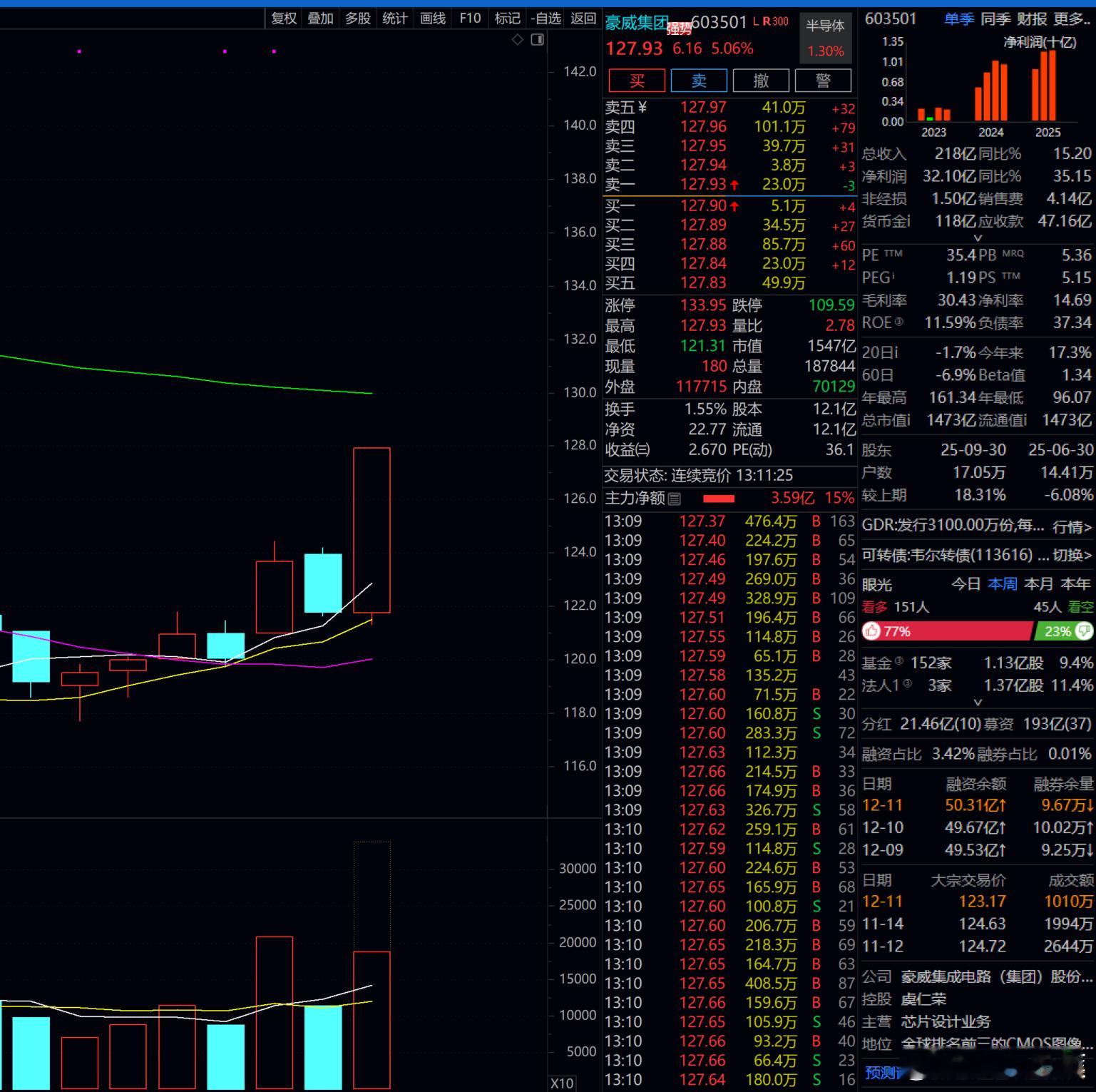This screenshot has width=1096, height=1092.
Task: Click the stock name 豪威集团
Action: [x=637, y=23]
